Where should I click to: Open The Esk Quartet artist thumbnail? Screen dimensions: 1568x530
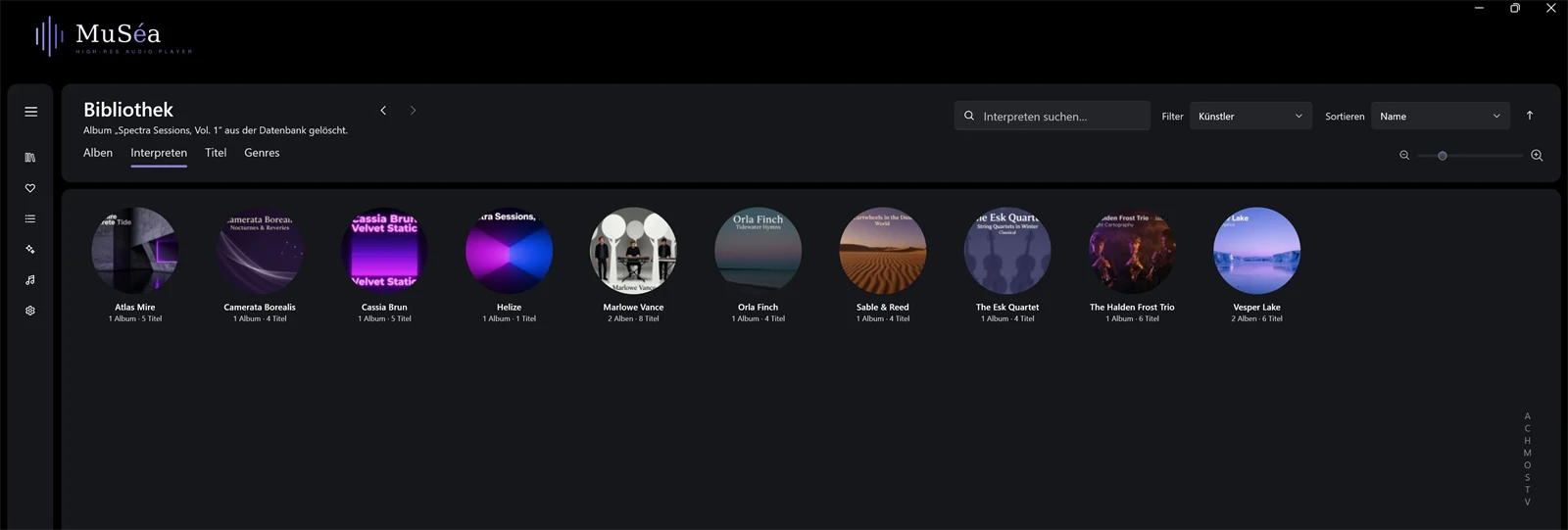[x=1007, y=250]
